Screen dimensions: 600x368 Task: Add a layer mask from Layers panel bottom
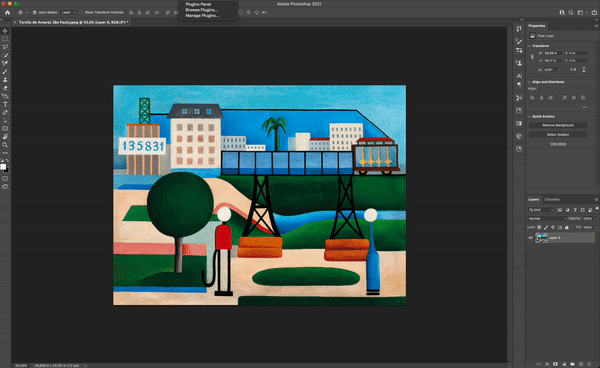[555, 364]
